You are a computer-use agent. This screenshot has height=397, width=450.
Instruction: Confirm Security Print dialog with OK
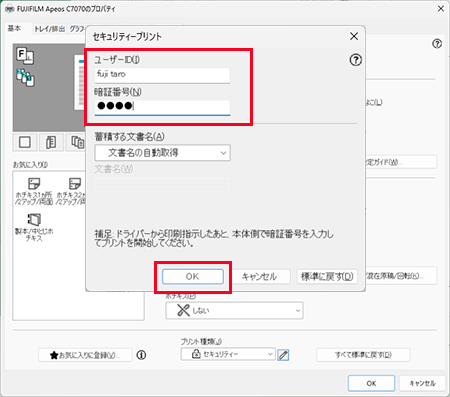point(193,277)
